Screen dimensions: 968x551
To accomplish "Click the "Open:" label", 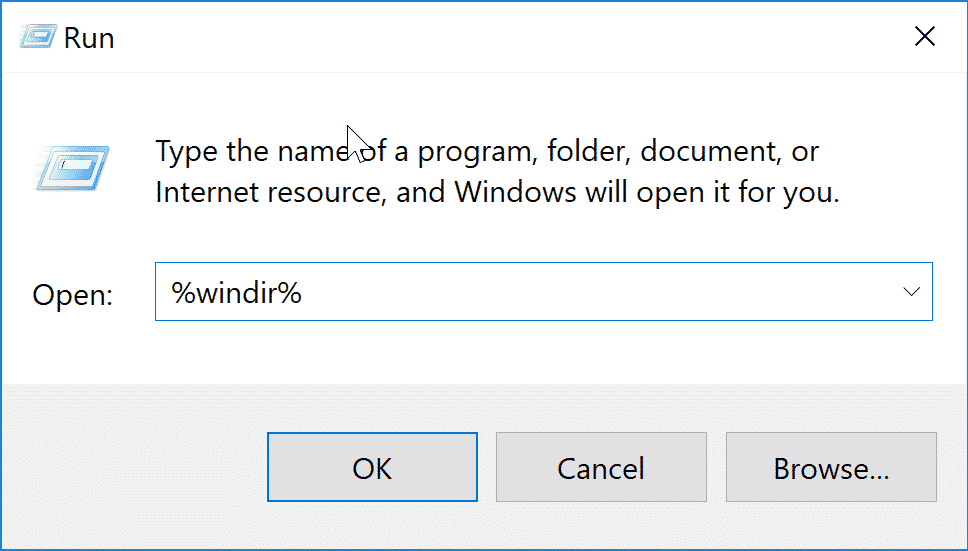I will (73, 294).
